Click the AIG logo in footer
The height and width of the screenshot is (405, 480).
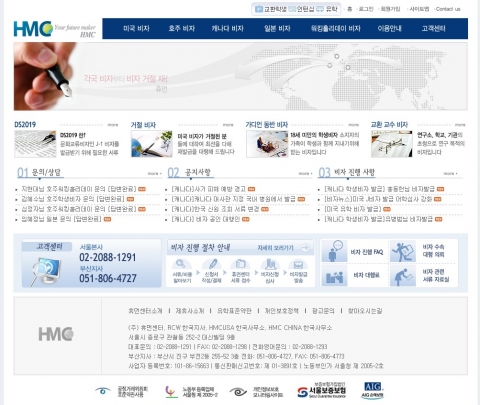click(373, 390)
